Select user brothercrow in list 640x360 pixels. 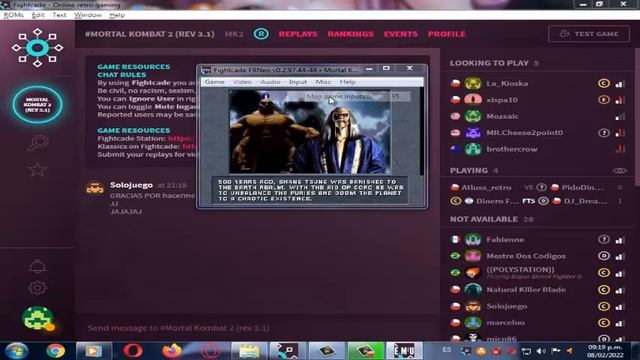click(x=538, y=149)
